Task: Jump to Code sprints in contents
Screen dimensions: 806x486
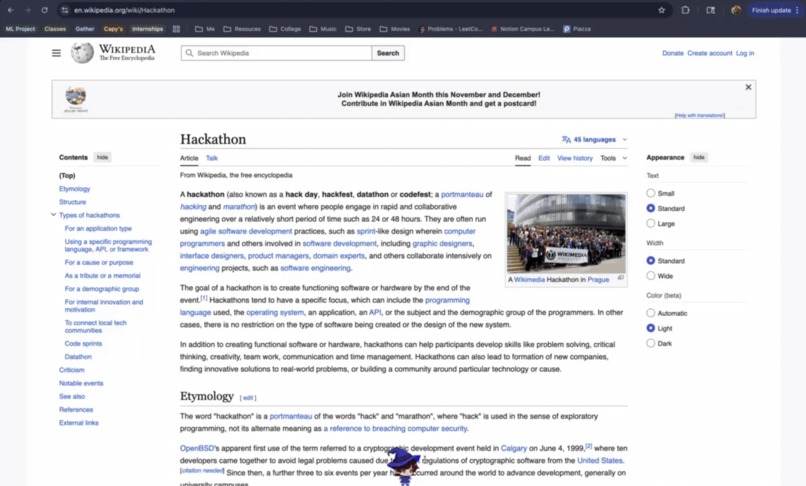Action: coord(83,344)
